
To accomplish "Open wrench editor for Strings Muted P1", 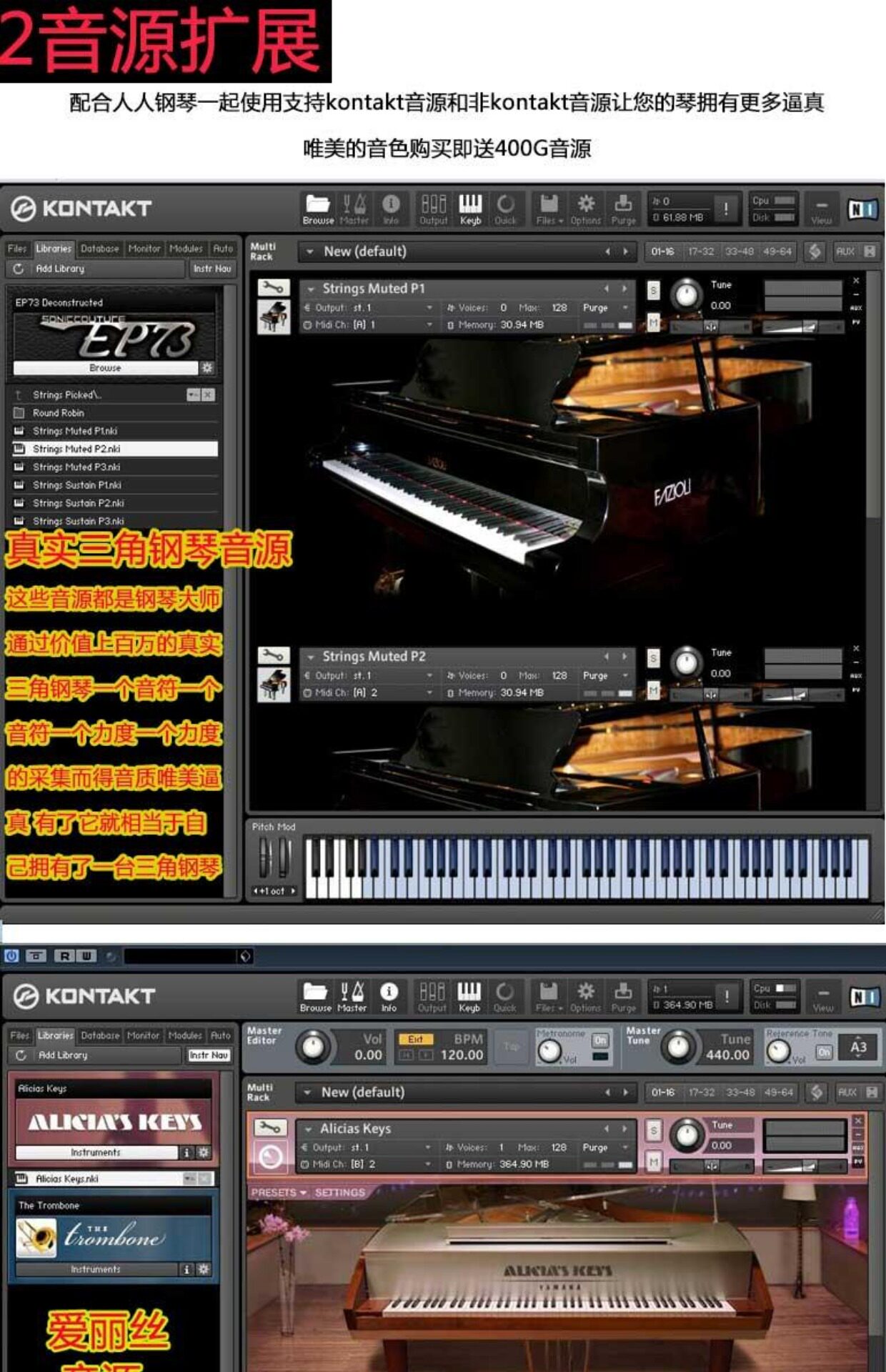I will (274, 287).
